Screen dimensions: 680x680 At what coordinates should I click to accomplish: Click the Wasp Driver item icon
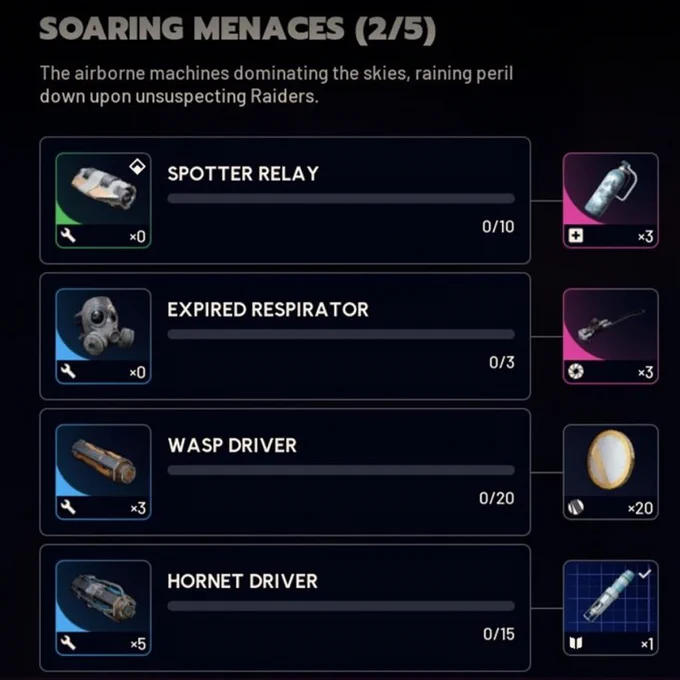[x=103, y=472]
